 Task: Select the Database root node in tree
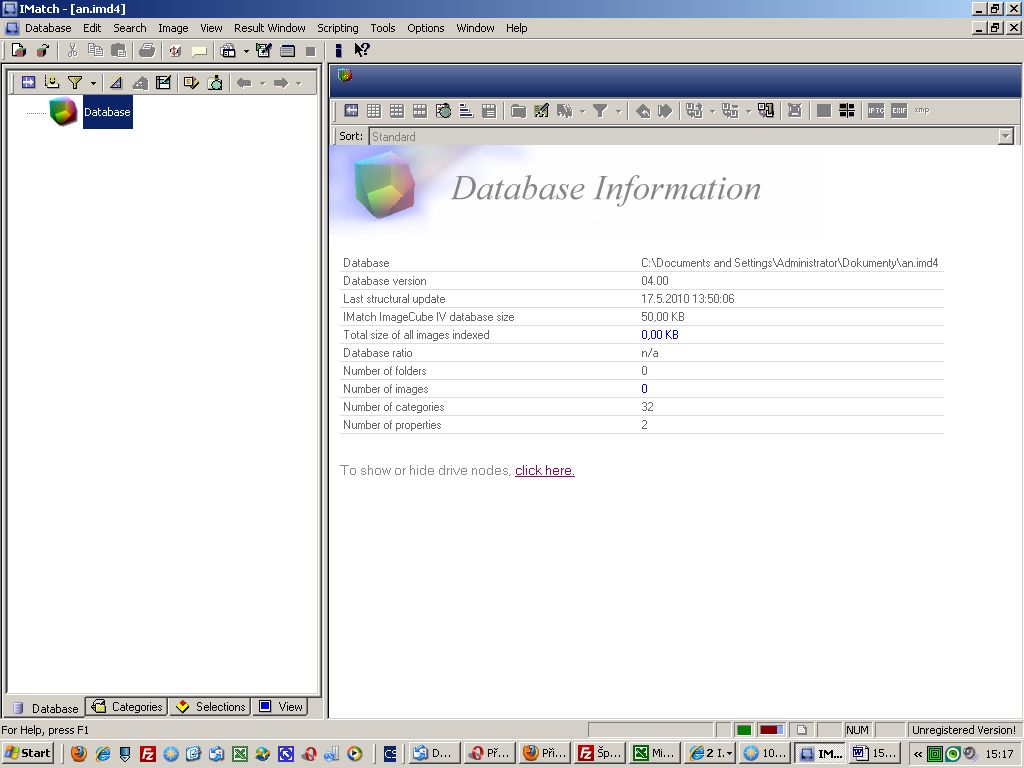[x=106, y=112]
